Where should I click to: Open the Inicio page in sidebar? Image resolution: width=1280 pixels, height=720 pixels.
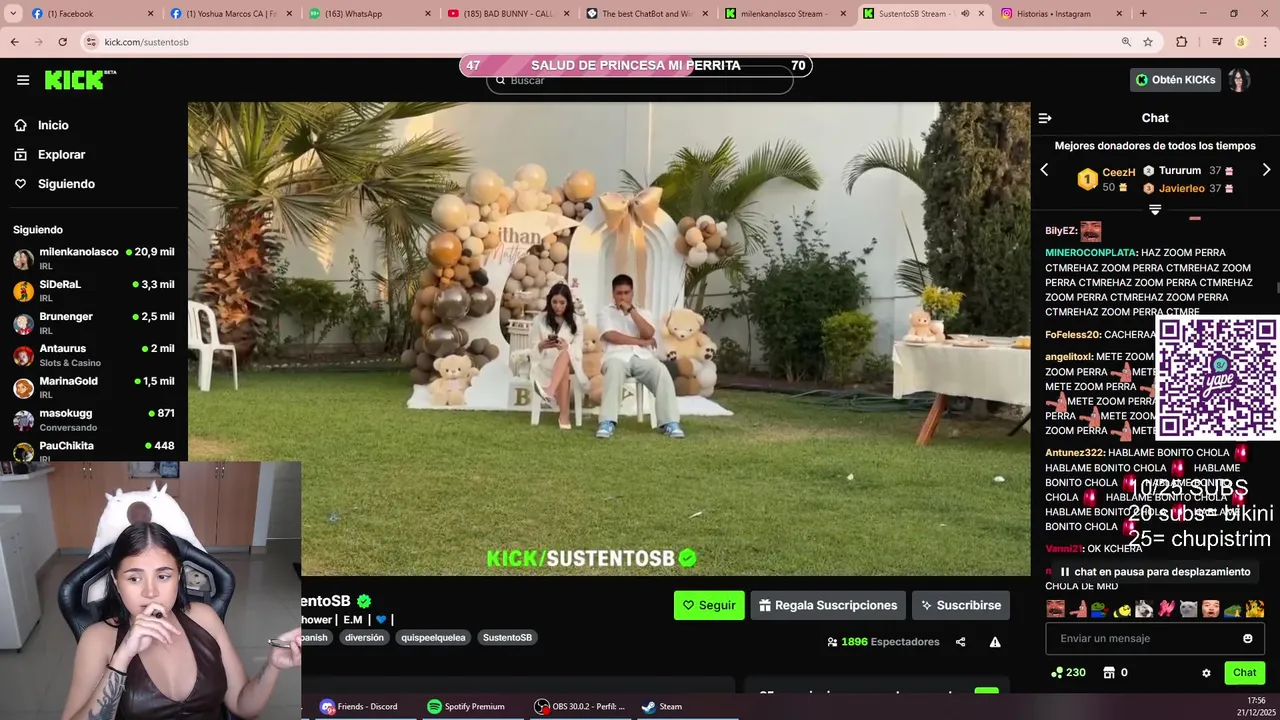tap(41, 125)
